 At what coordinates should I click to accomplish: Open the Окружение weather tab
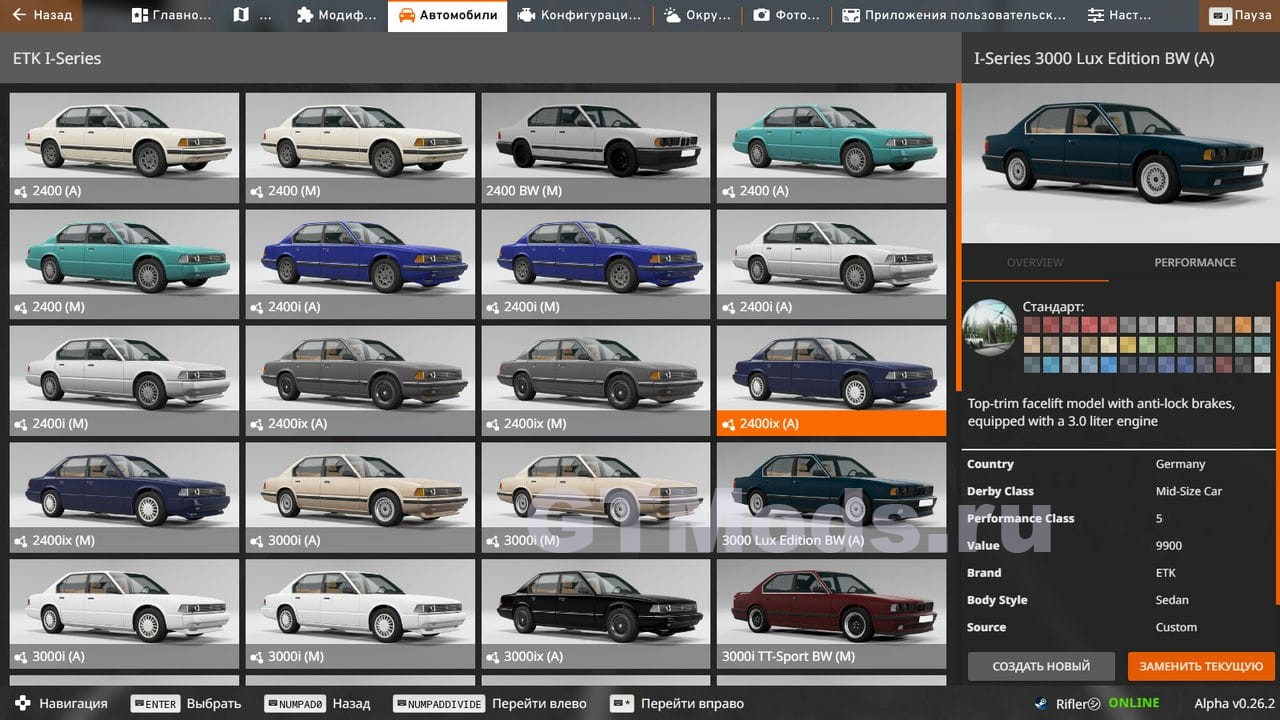point(697,15)
